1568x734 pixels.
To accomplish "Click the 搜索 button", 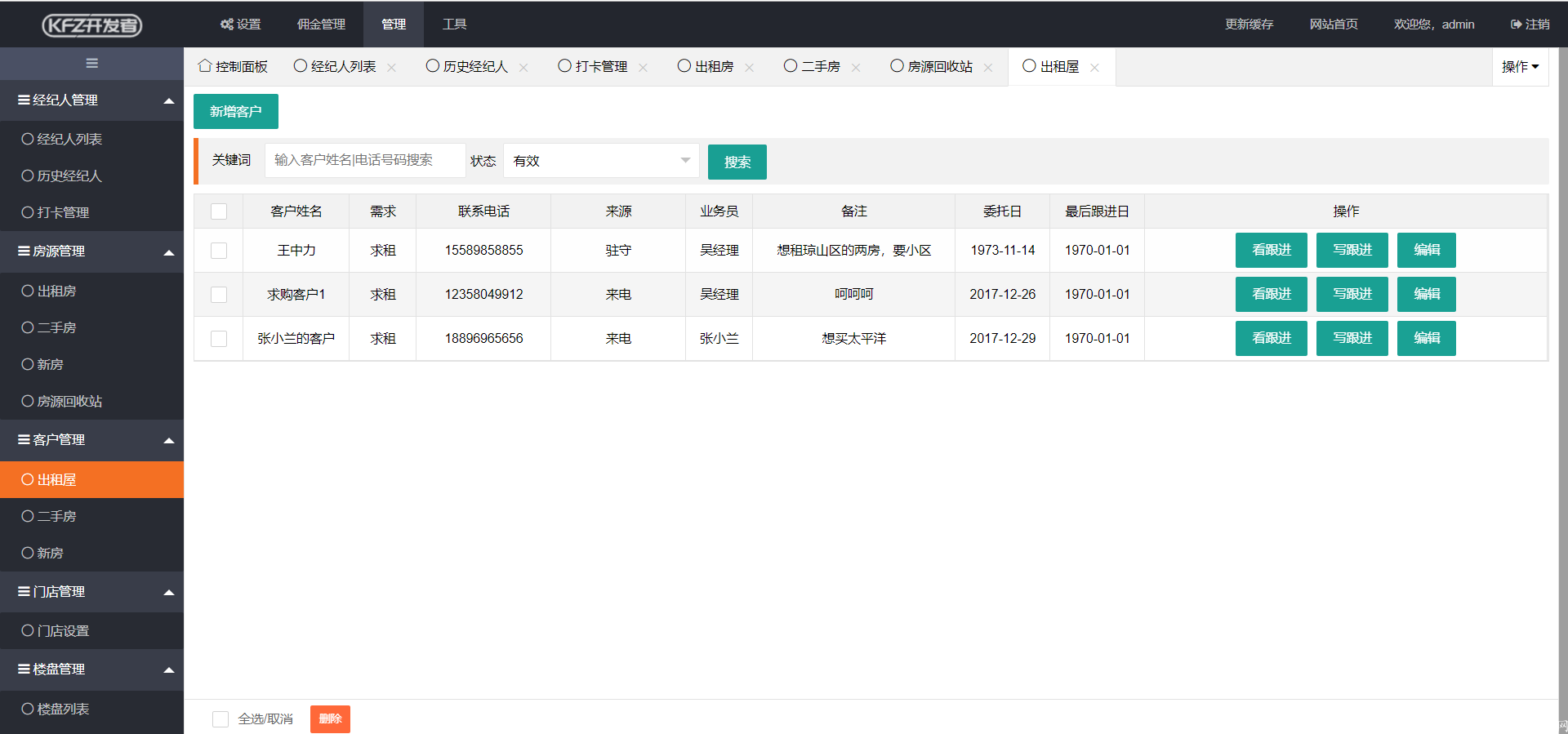I will [737, 162].
